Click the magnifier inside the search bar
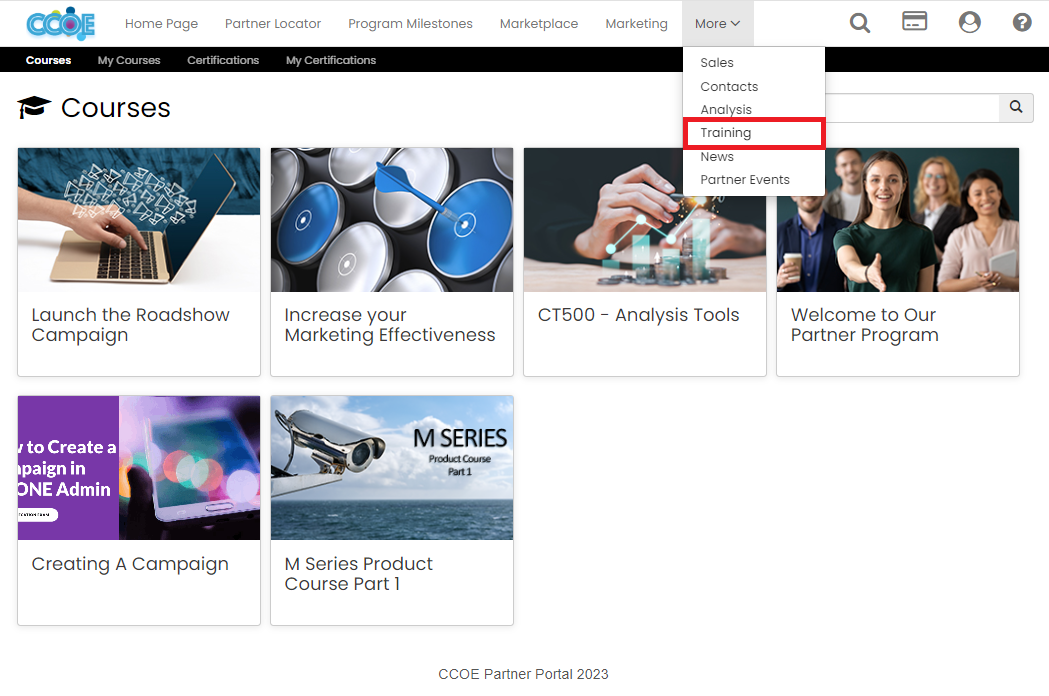The width and height of the screenshot is (1049, 696). click(1016, 107)
